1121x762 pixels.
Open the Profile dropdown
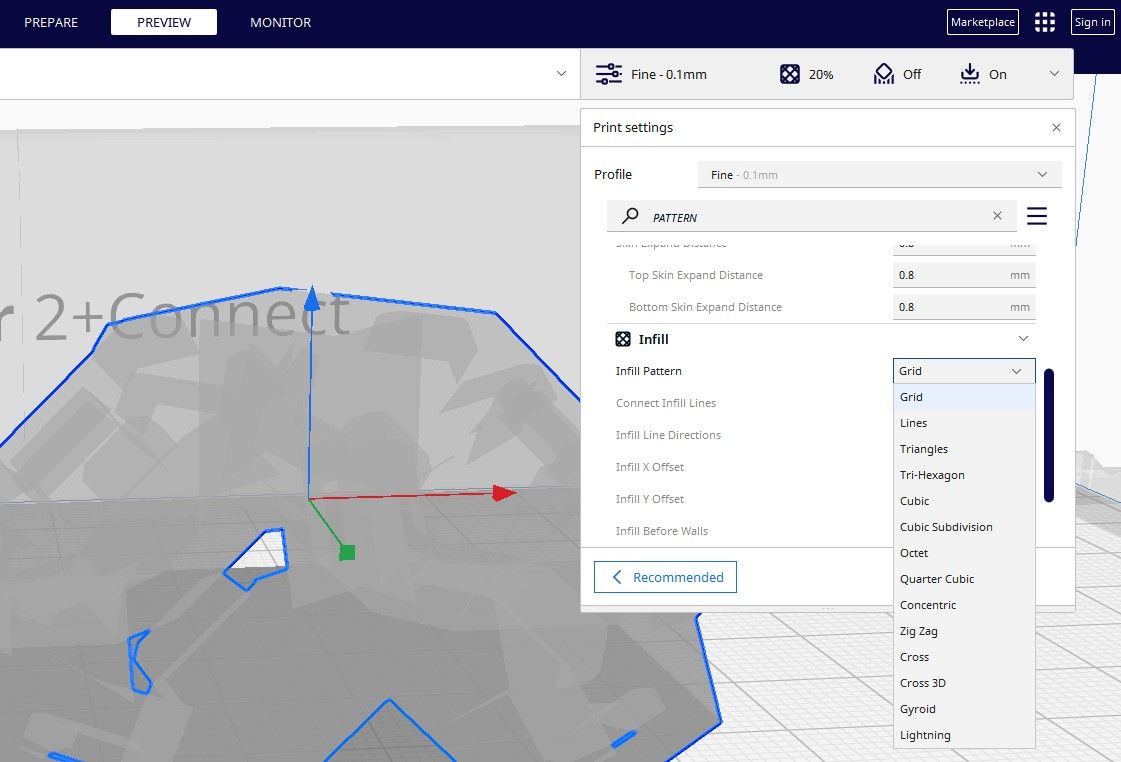coord(879,174)
